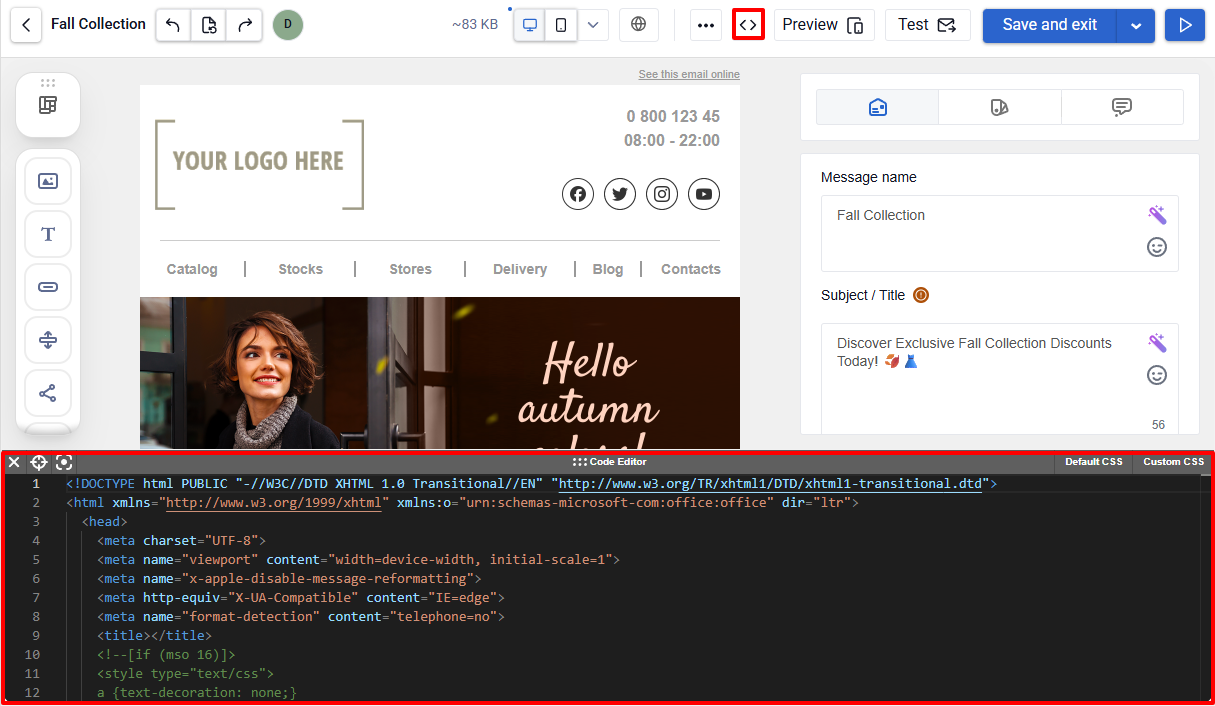Select the Button block icon in sidebar
The height and width of the screenshot is (706, 1215).
click(x=48, y=287)
